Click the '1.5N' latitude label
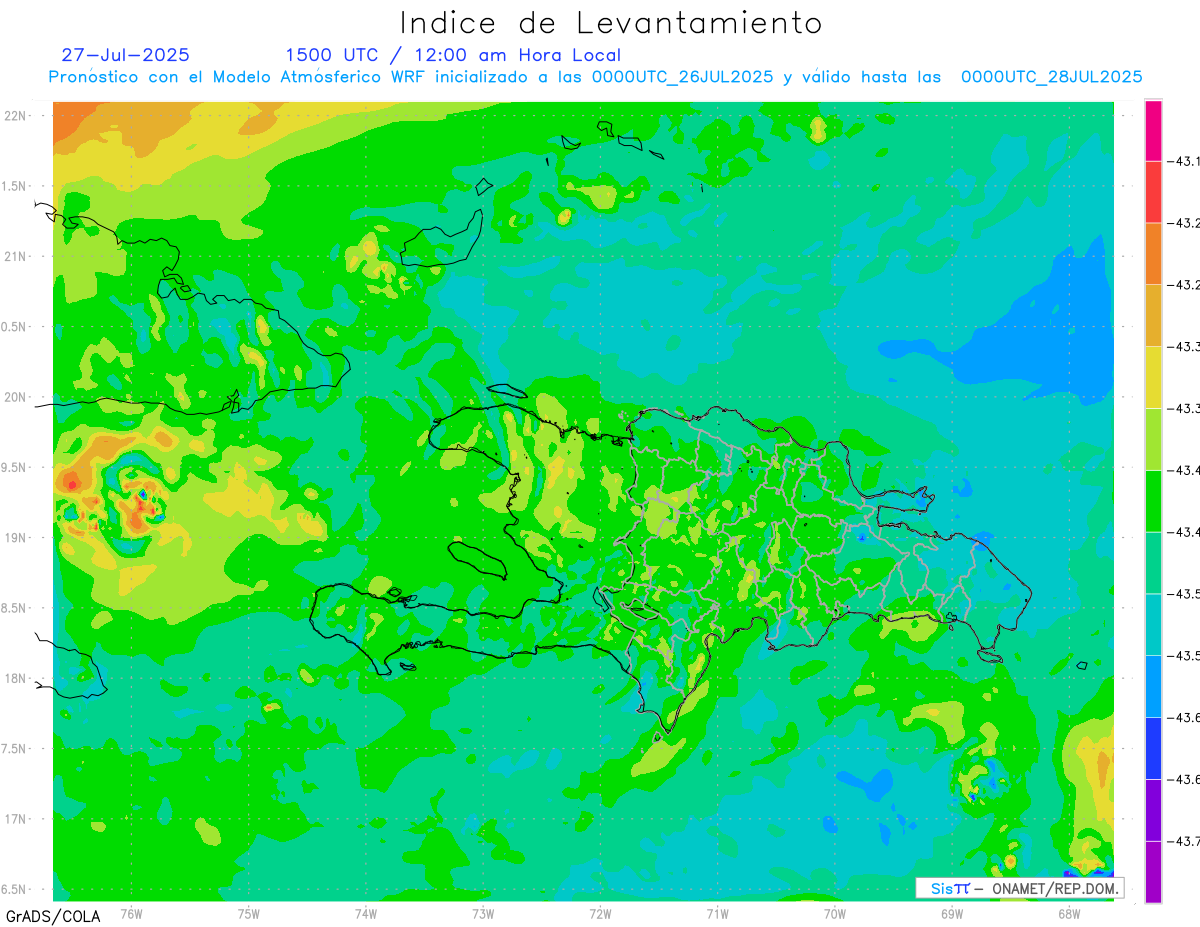The height and width of the screenshot is (927, 1200). [x=15, y=186]
